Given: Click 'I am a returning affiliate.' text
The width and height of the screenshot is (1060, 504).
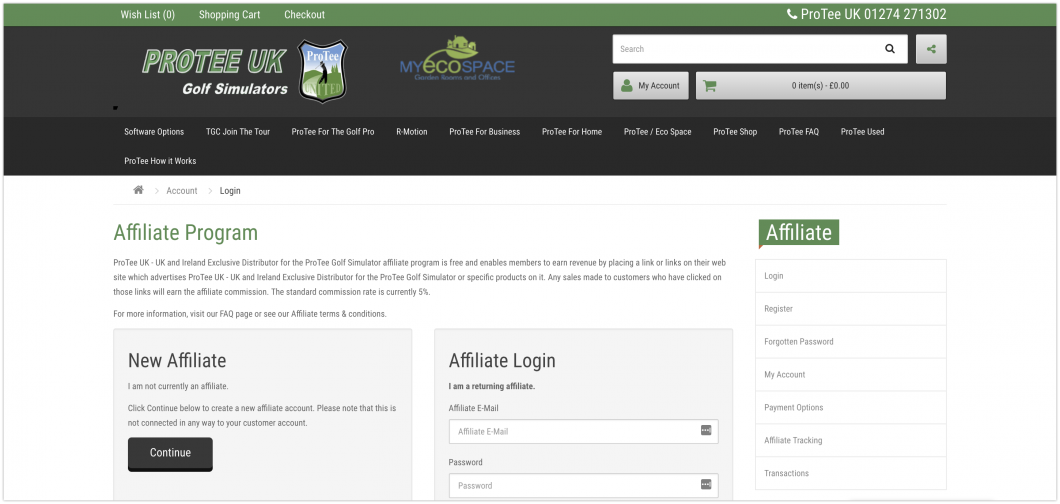Looking at the screenshot, I should pyautogui.click(x=491, y=386).
